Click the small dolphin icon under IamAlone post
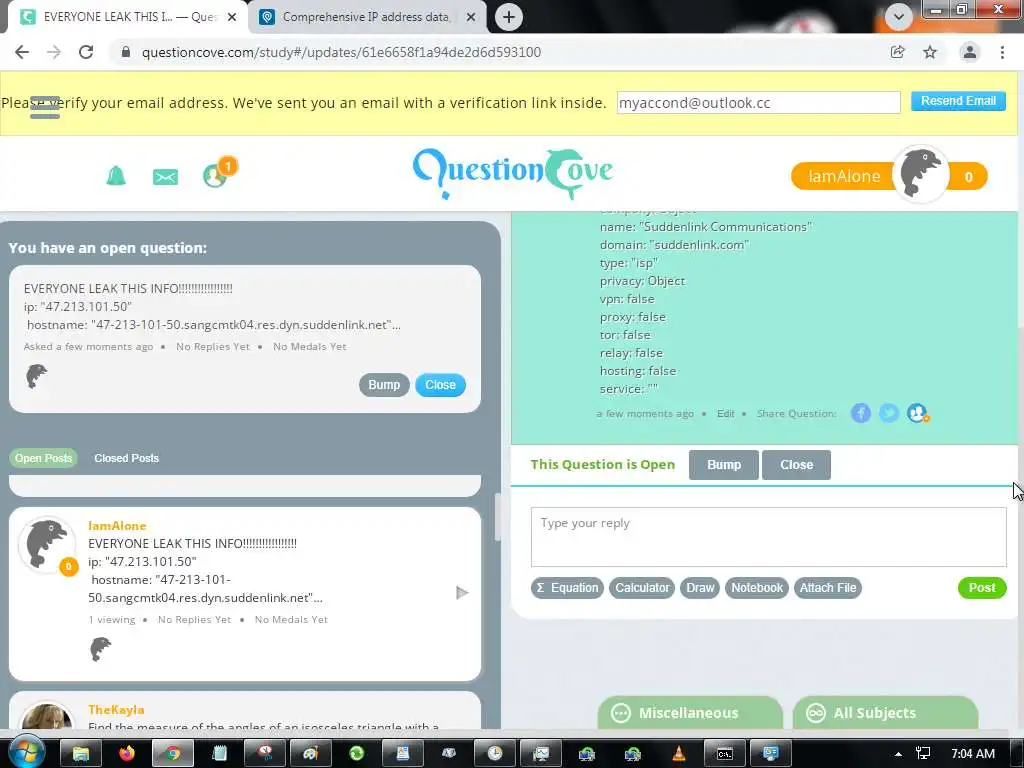 (x=100, y=650)
